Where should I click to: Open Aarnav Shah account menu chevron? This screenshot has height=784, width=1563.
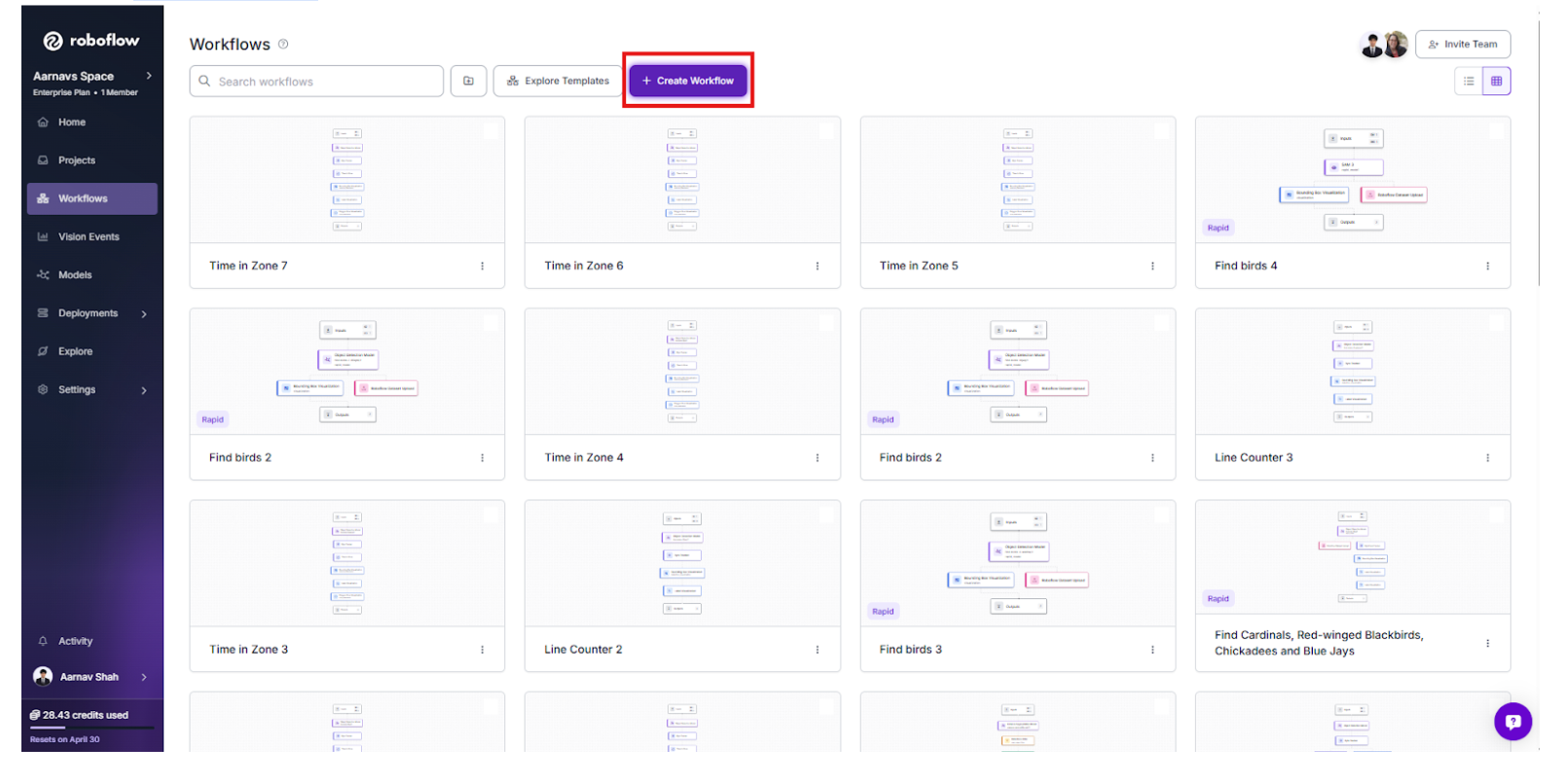[144, 677]
